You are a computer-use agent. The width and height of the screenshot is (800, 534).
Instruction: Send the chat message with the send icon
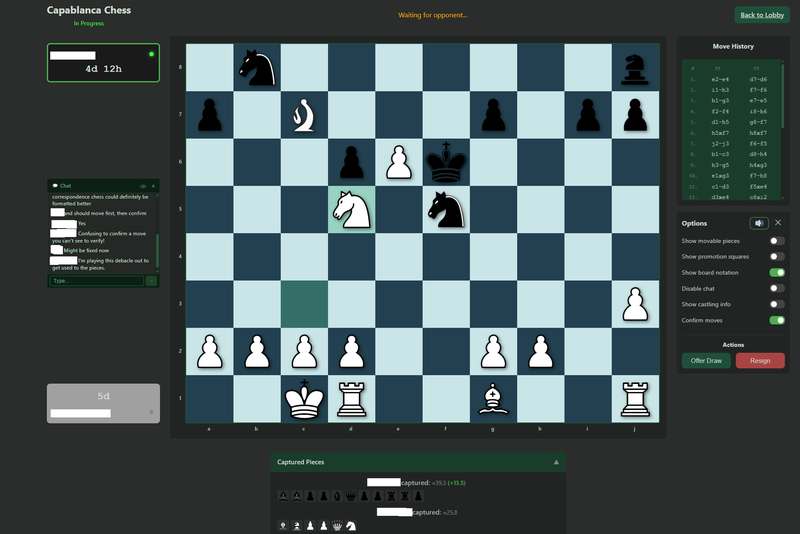(151, 281)
